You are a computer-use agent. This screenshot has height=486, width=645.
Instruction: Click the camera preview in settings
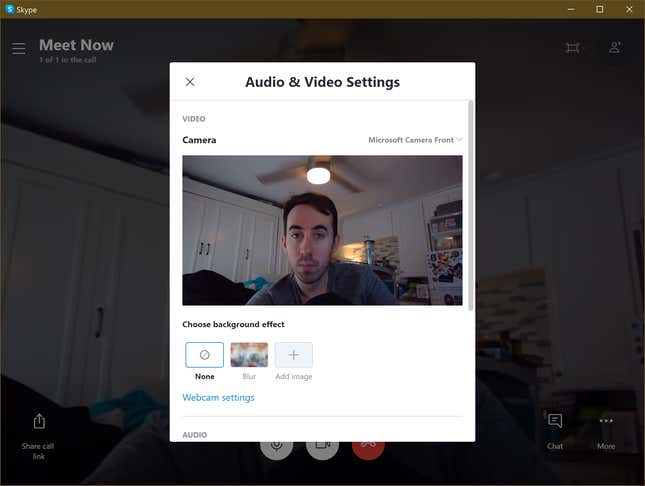coord(322,230)
